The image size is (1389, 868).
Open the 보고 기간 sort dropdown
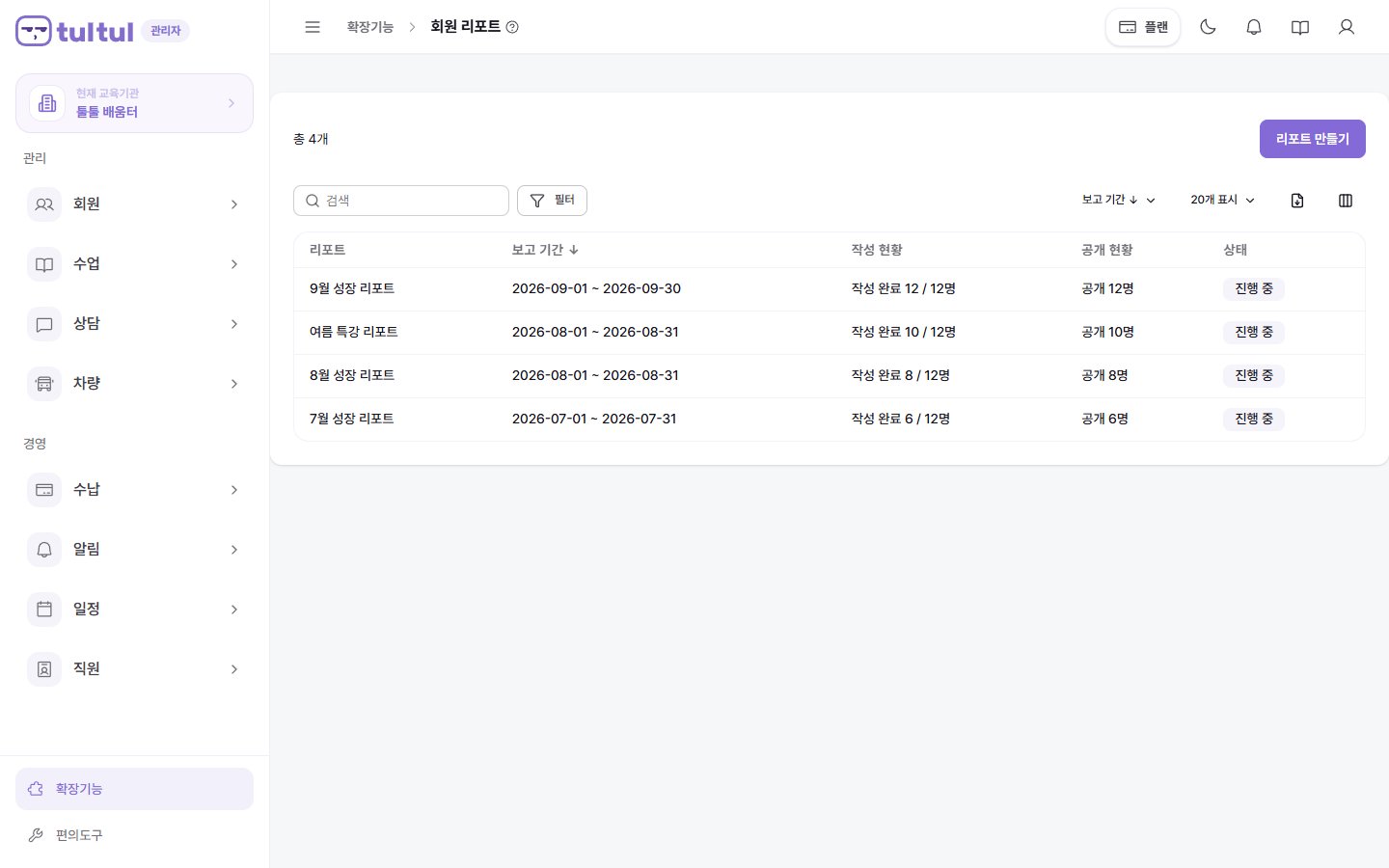click(1118, 201)
